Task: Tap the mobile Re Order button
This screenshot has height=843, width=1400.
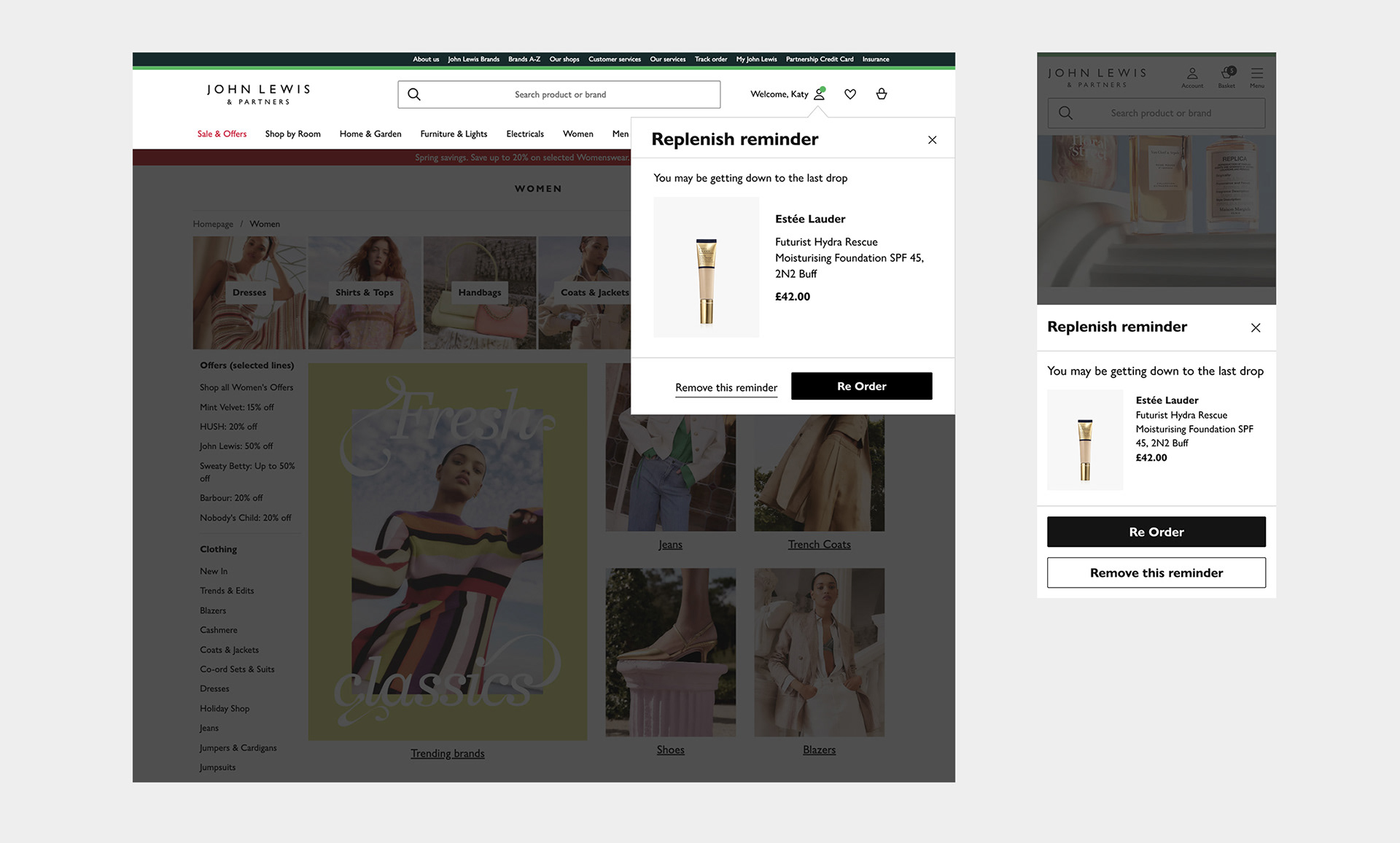Action: tap(1156, 532)
